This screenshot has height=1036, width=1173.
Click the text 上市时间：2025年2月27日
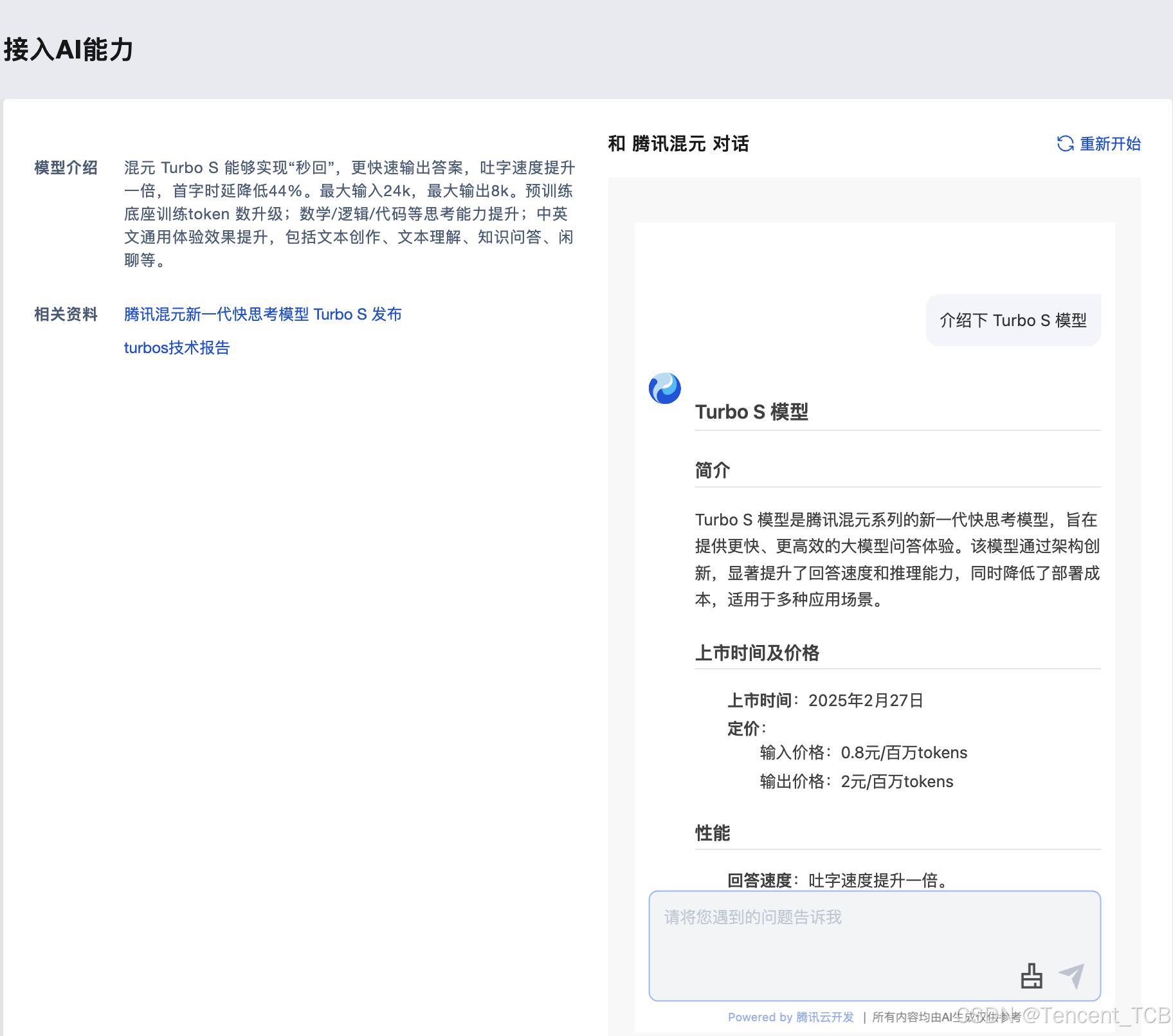tap(825, 700)
